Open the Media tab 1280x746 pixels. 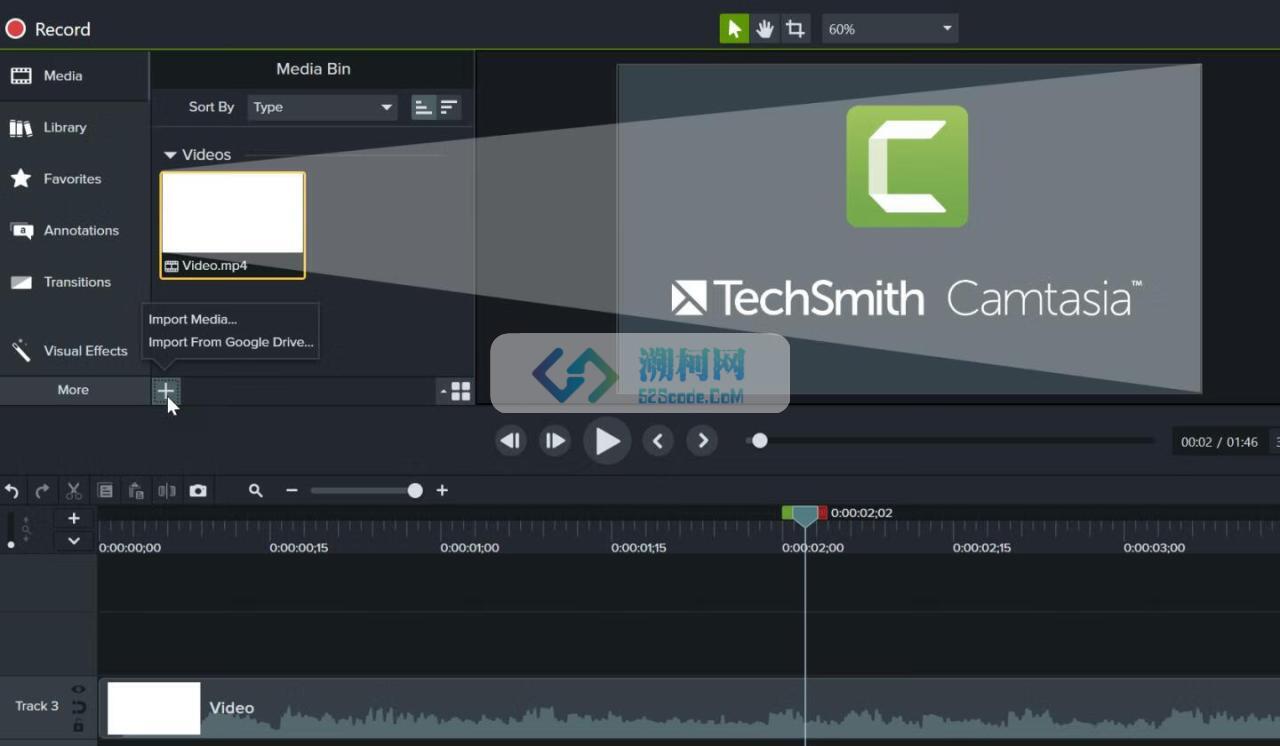pos(74,76)
